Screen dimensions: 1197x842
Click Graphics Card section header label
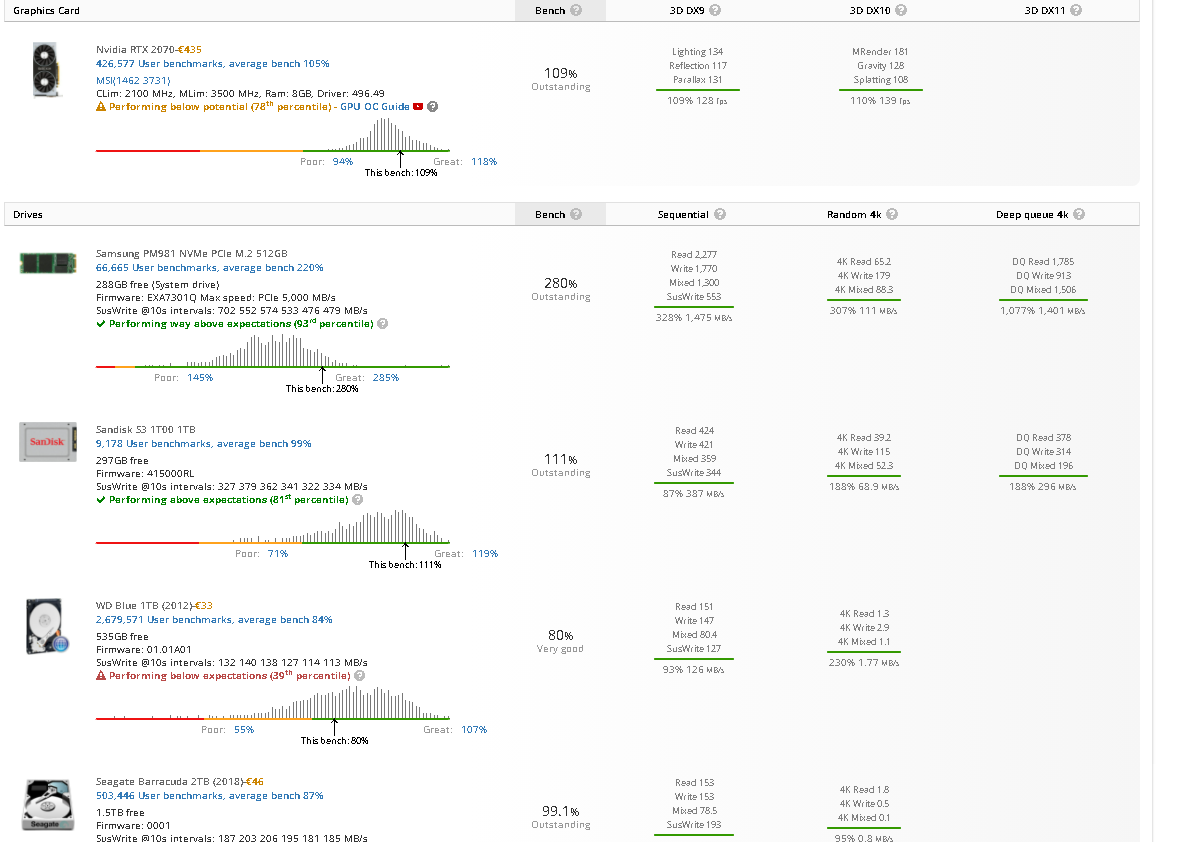(x=47, y=11)
